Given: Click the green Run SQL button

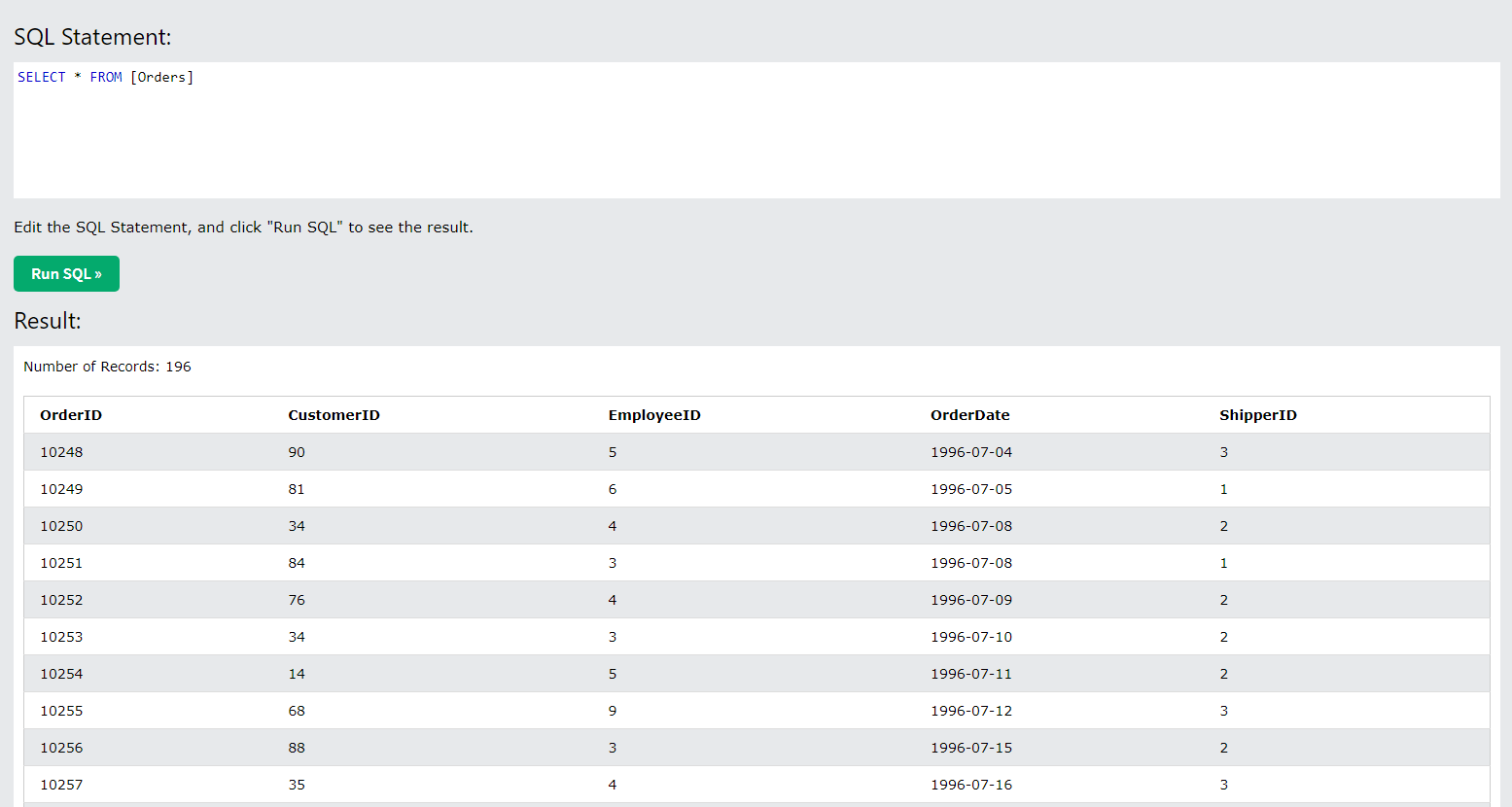Looking at the screenshot, I should click(66, 273).
